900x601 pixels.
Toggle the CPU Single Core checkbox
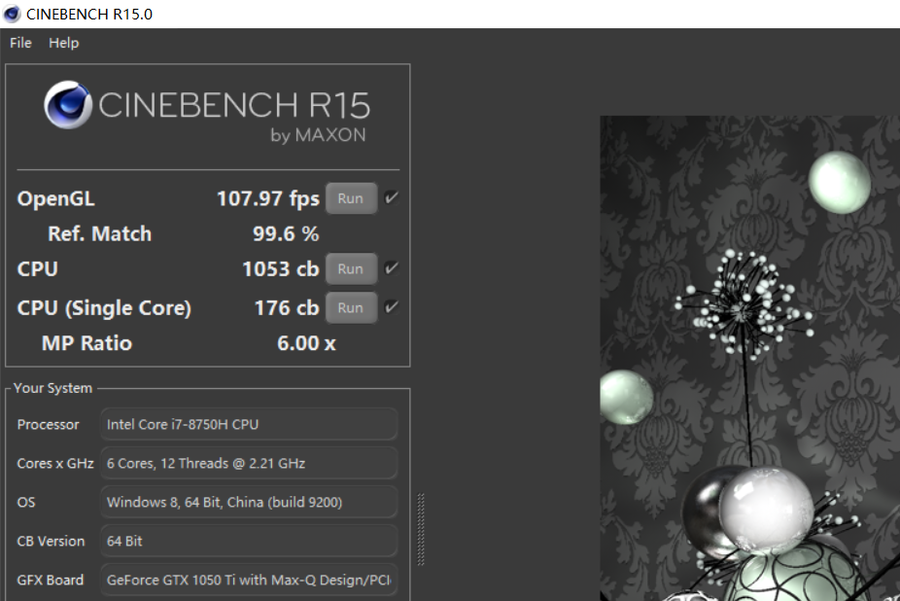click(391, 308)
